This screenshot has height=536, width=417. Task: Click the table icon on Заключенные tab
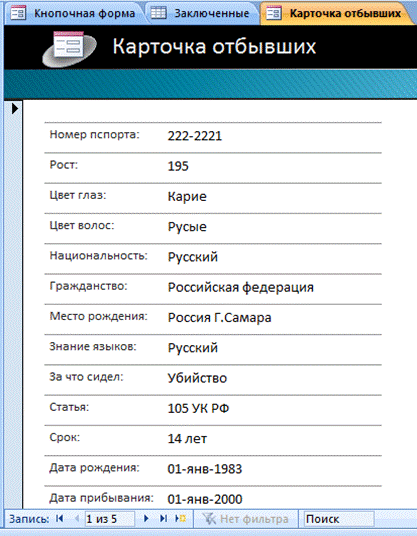159,13
